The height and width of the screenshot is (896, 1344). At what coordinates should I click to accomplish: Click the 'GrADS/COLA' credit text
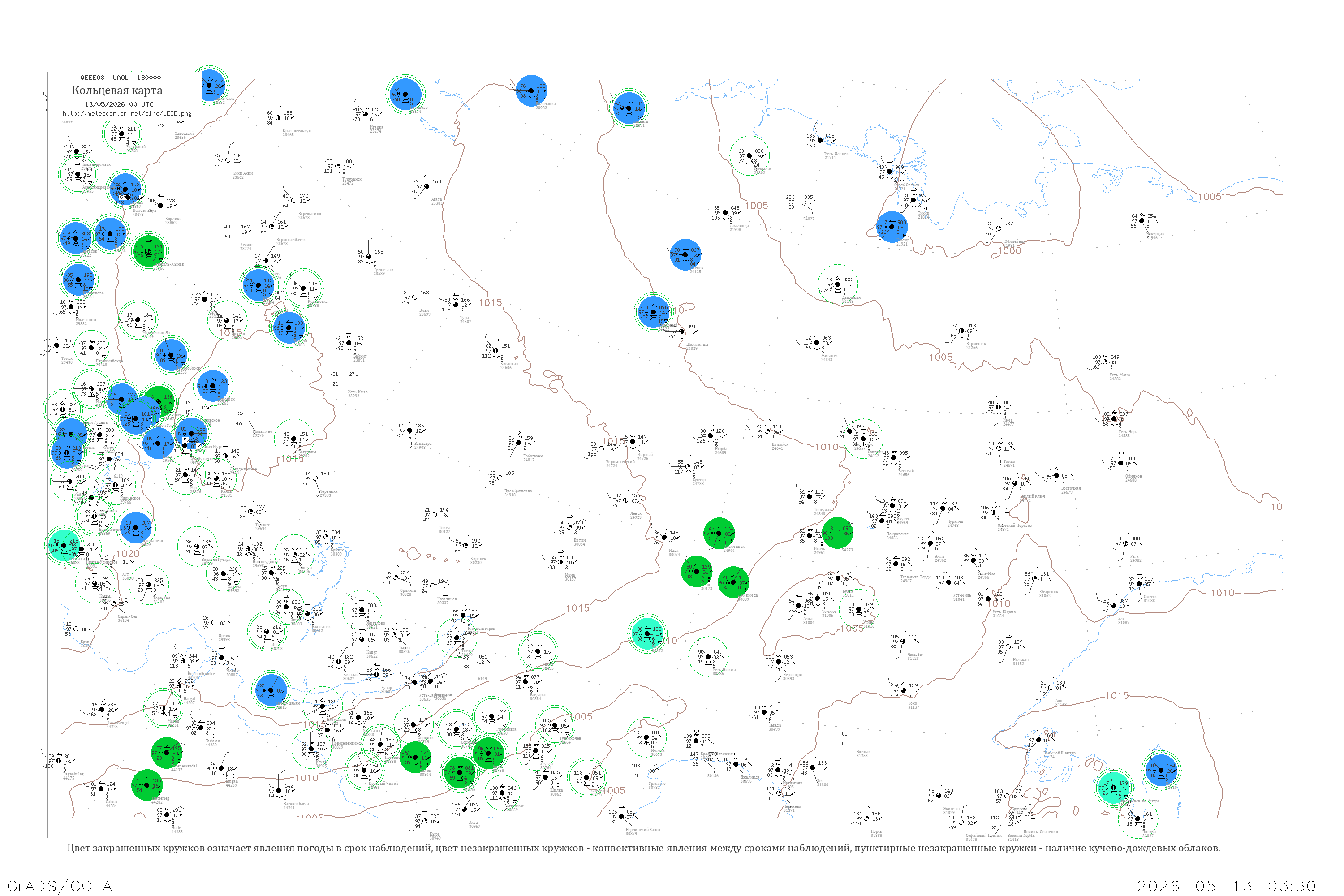60,886
